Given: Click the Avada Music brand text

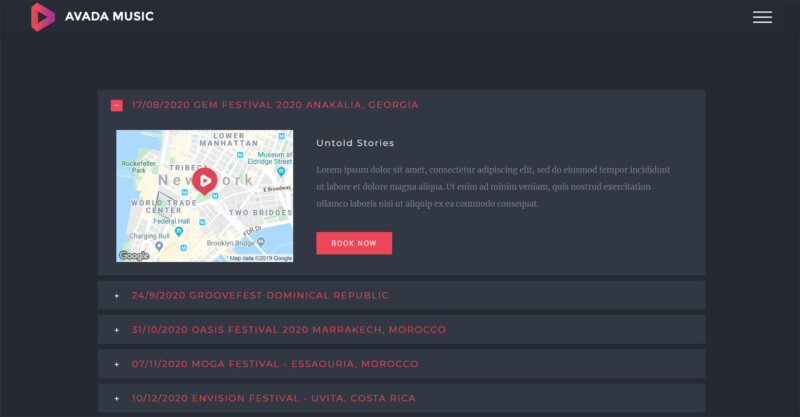Looking at the screenshot, I should point(109,17).
